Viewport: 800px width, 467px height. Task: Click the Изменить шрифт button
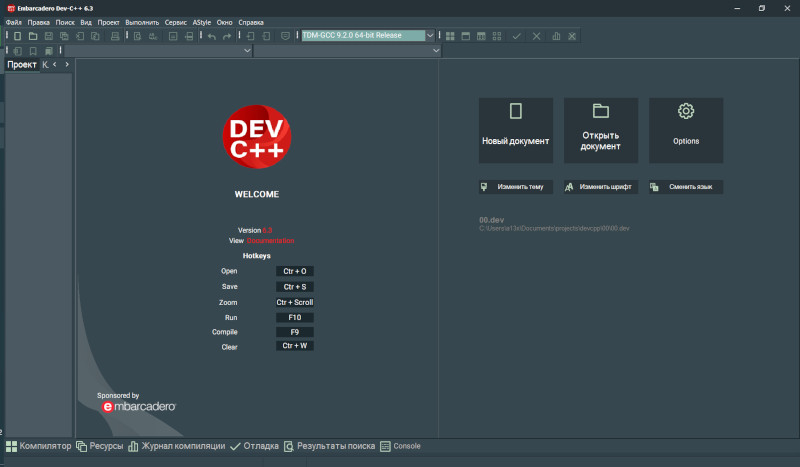tap(601, 187)
